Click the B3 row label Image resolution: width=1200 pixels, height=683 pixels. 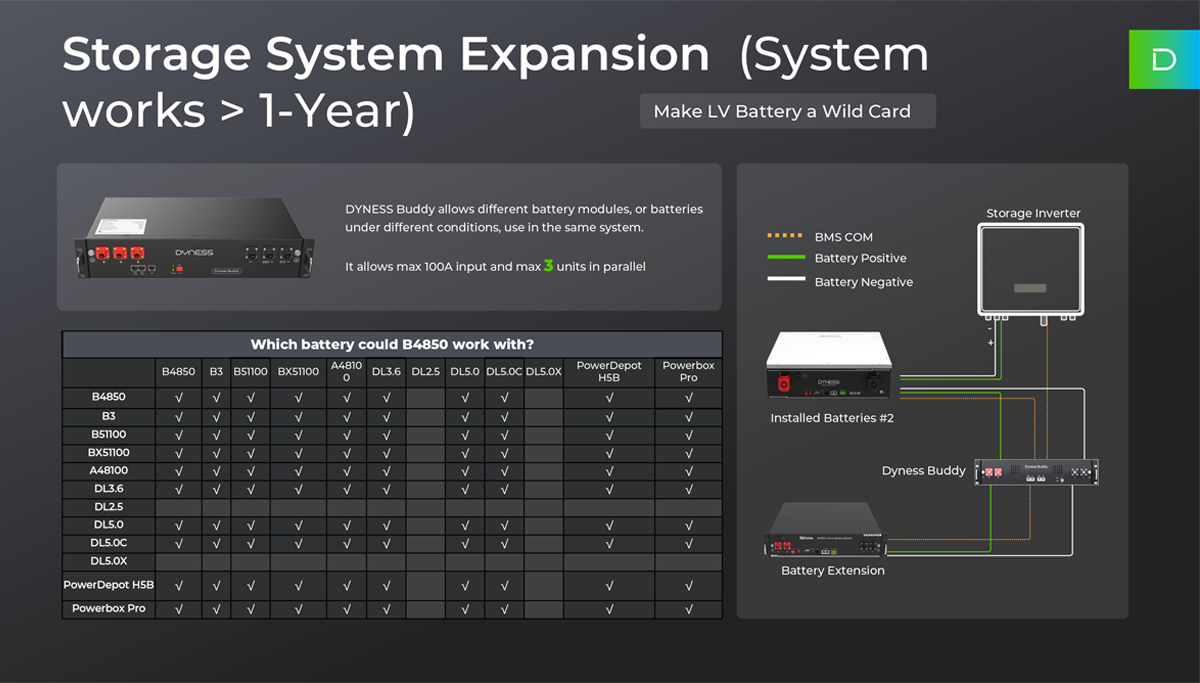click(108, 415)
